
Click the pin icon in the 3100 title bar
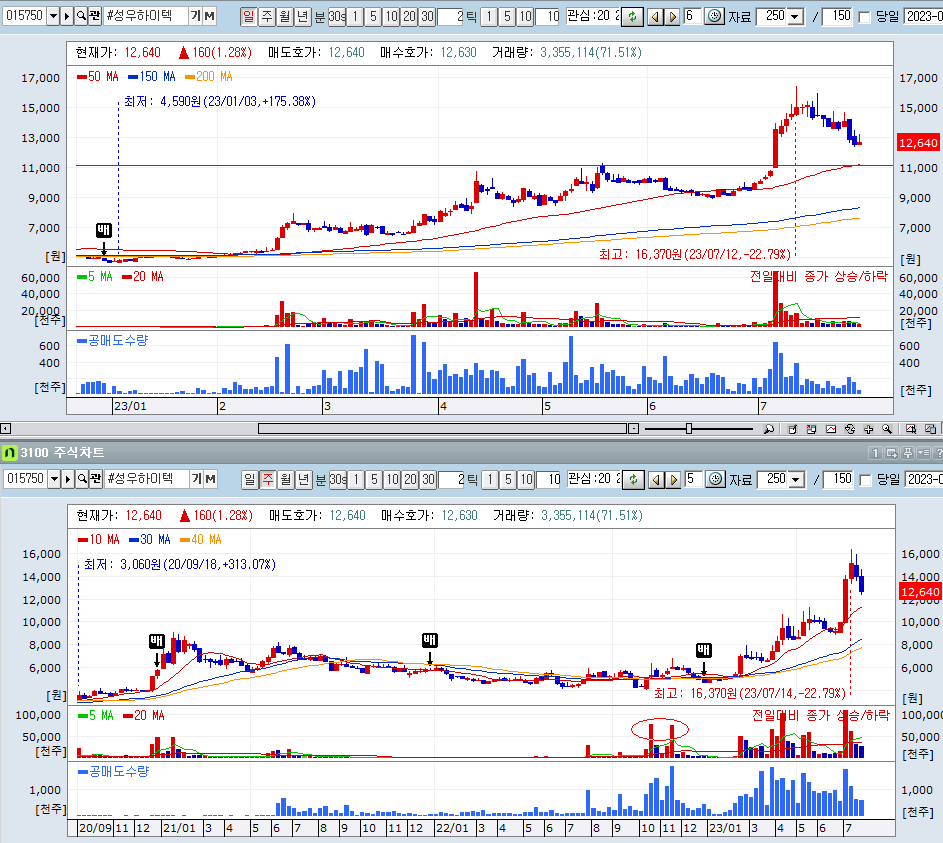(908, 453)
